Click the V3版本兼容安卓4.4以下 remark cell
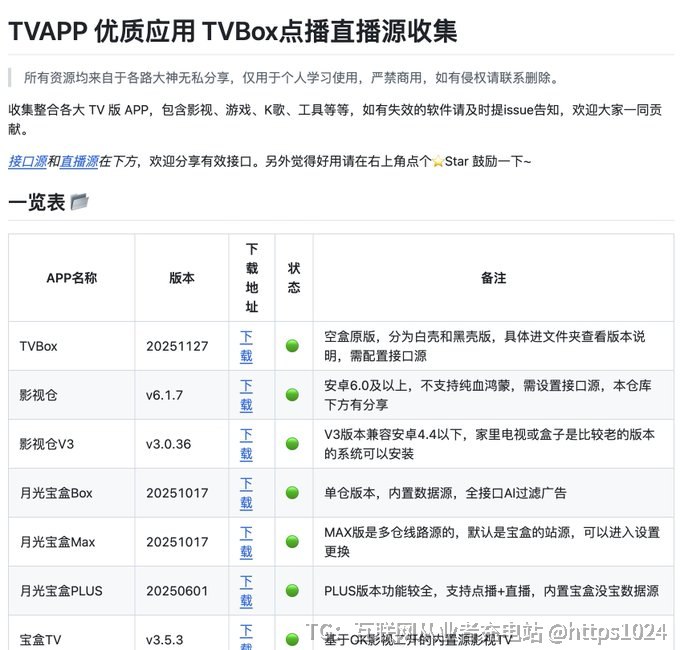 (x=494, y=444)
